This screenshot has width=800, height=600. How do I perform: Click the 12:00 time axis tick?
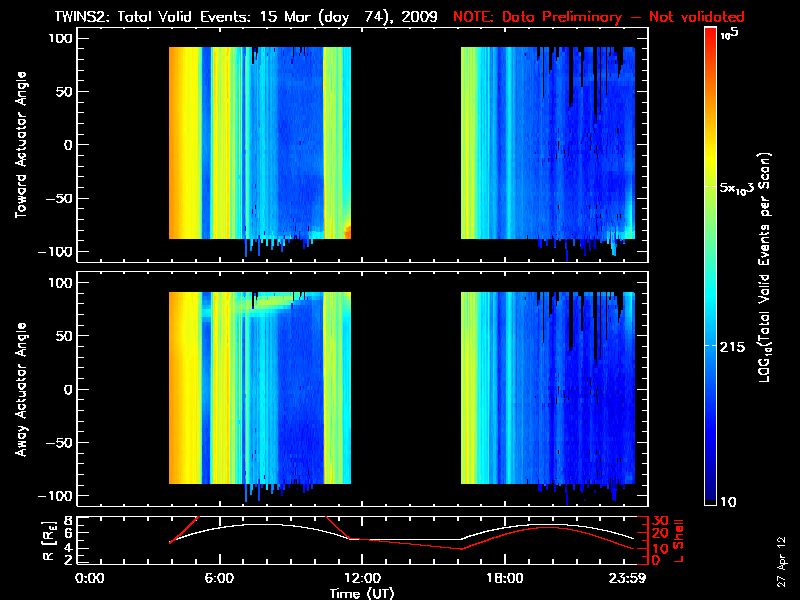tap(361, 578)
